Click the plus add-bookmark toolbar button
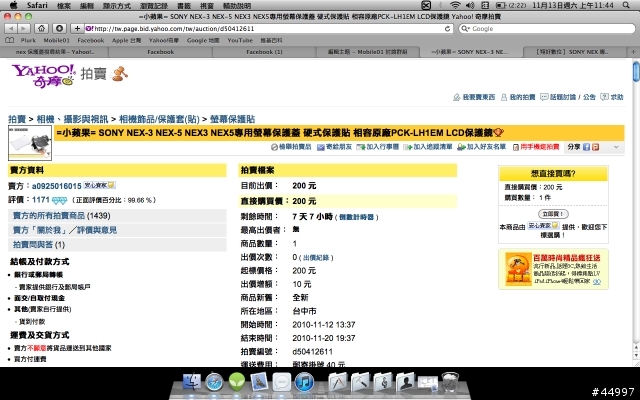This screenshot has width=640, height=400. coord(77,29)
